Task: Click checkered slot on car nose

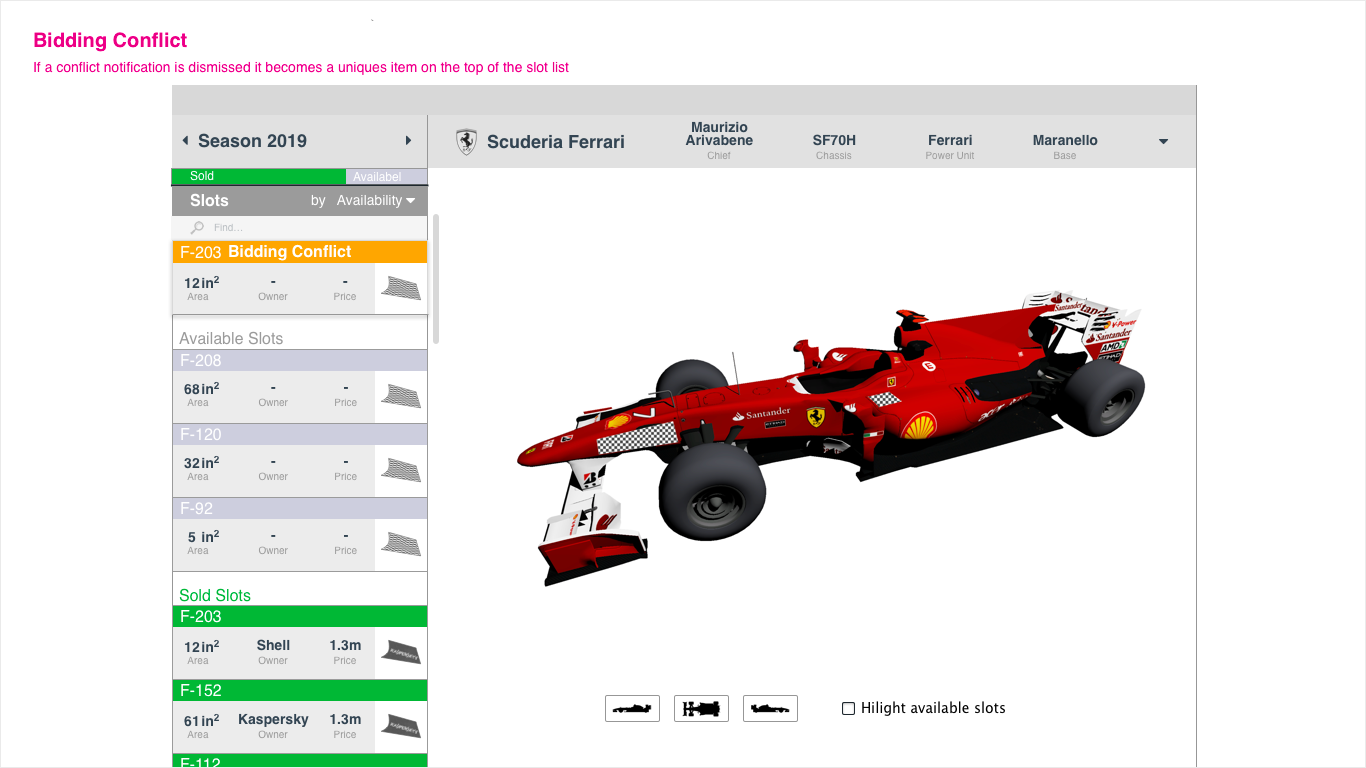Action: (637, 438)
